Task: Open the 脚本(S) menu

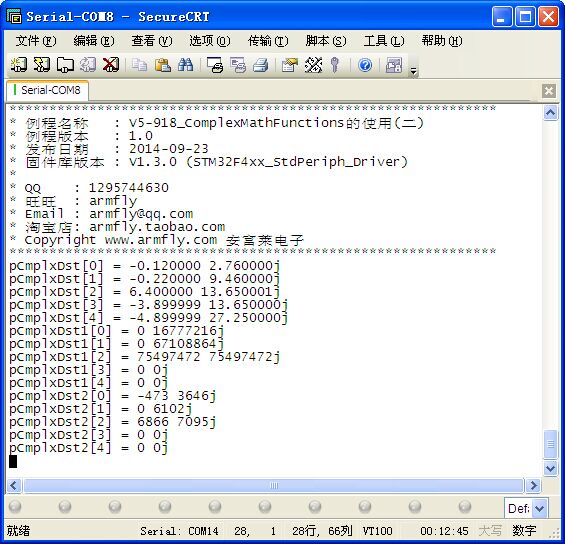Action: 326,41
